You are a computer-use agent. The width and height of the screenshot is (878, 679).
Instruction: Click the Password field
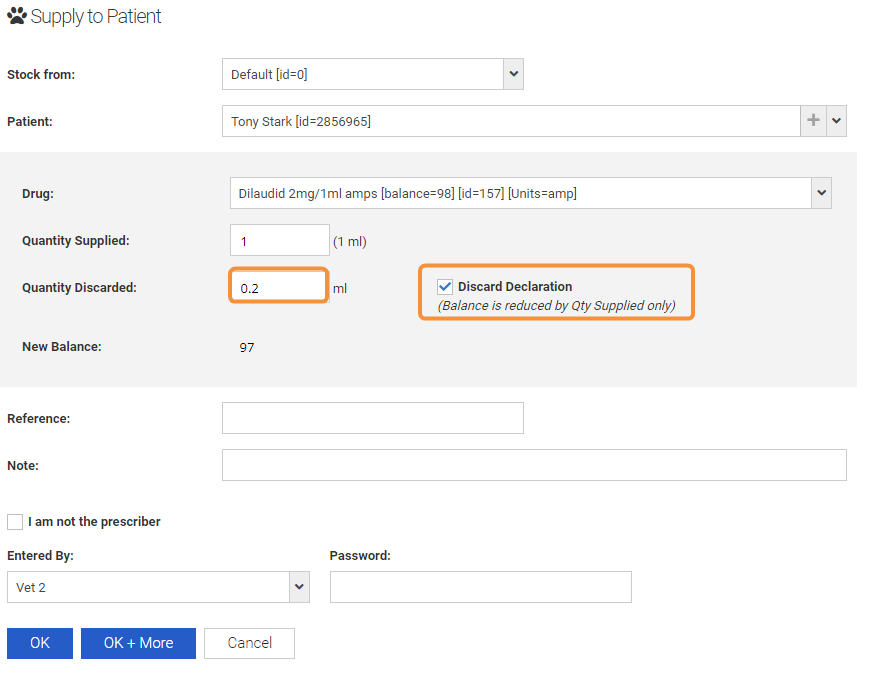pyautogui.click(x=480, y=587)
